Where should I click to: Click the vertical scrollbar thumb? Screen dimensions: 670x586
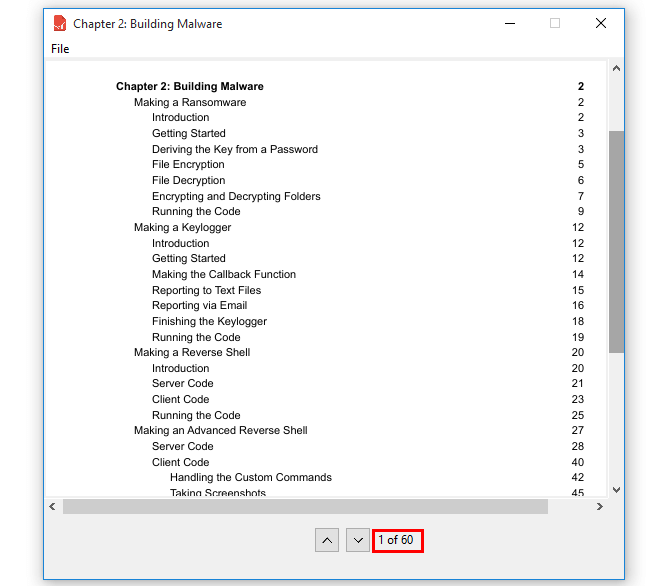(616, 240)
